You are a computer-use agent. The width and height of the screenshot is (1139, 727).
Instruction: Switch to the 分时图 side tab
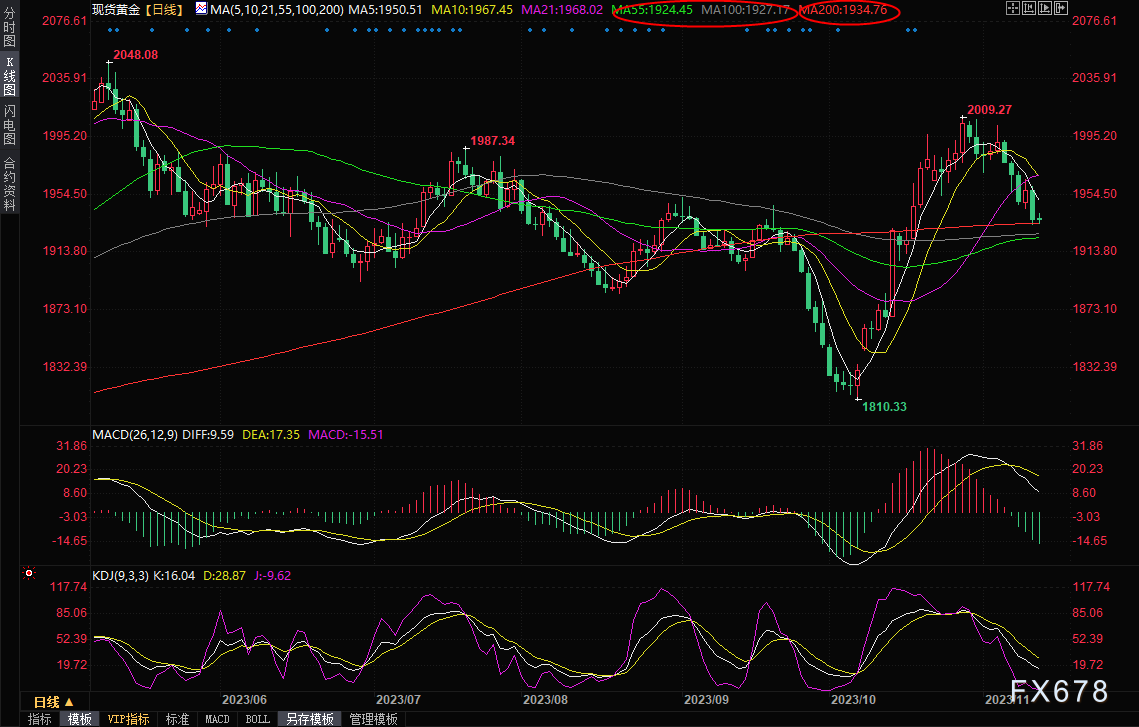tap(9, 26)
